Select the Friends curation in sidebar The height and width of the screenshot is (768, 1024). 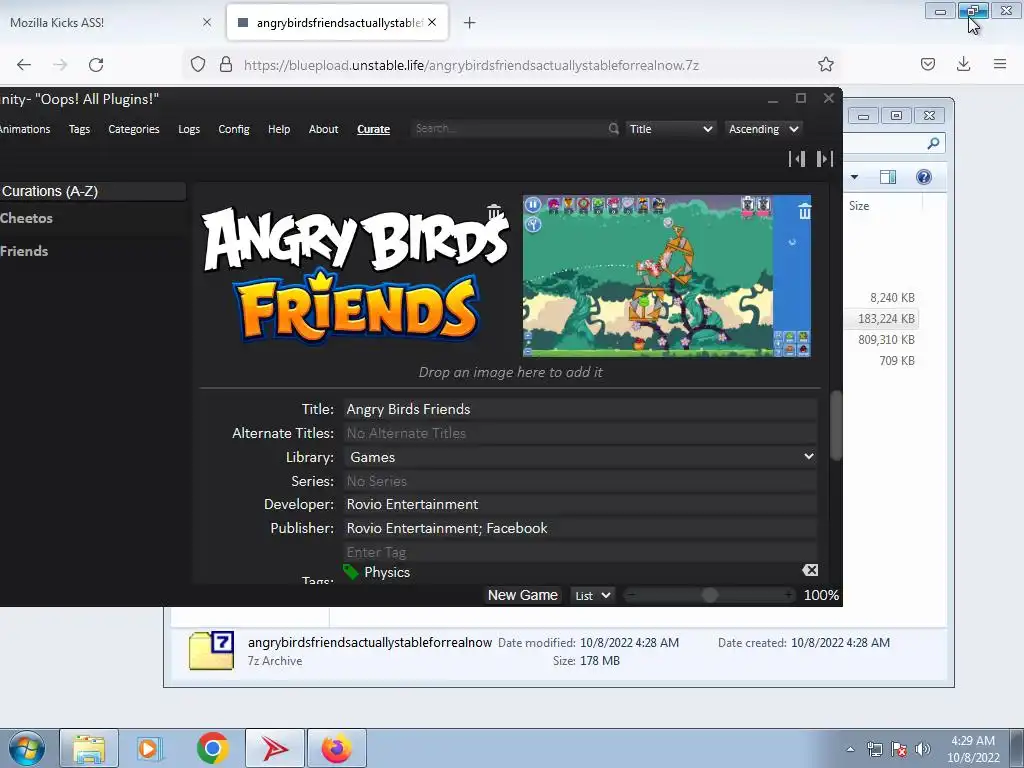point(93,251)
